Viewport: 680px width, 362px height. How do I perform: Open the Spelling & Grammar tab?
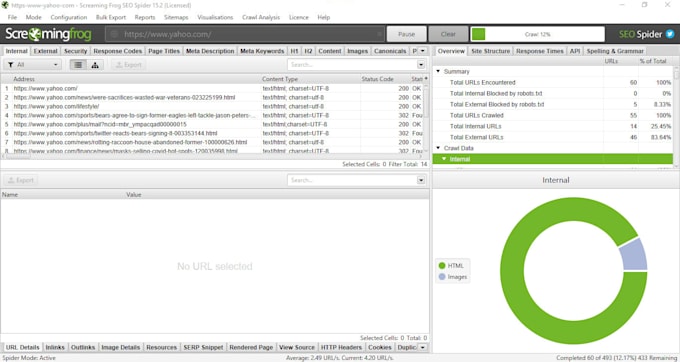(615, 51)
